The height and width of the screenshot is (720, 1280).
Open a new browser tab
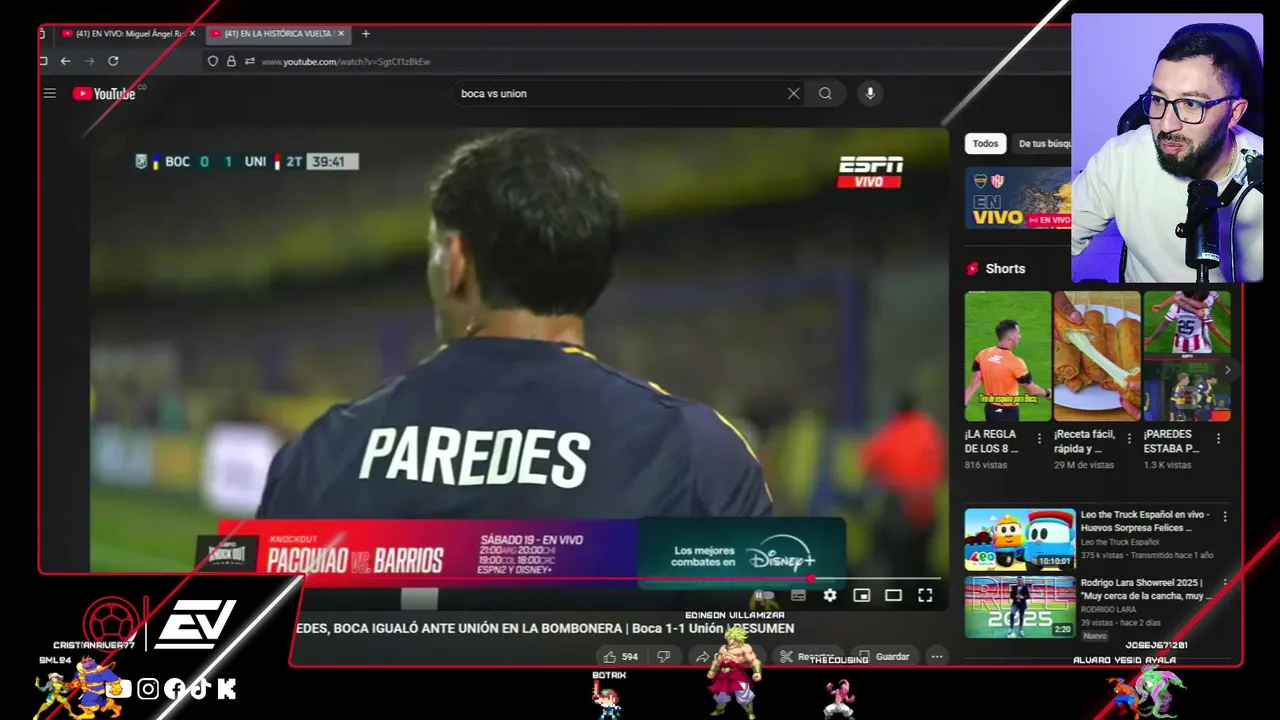coord(366,33)
